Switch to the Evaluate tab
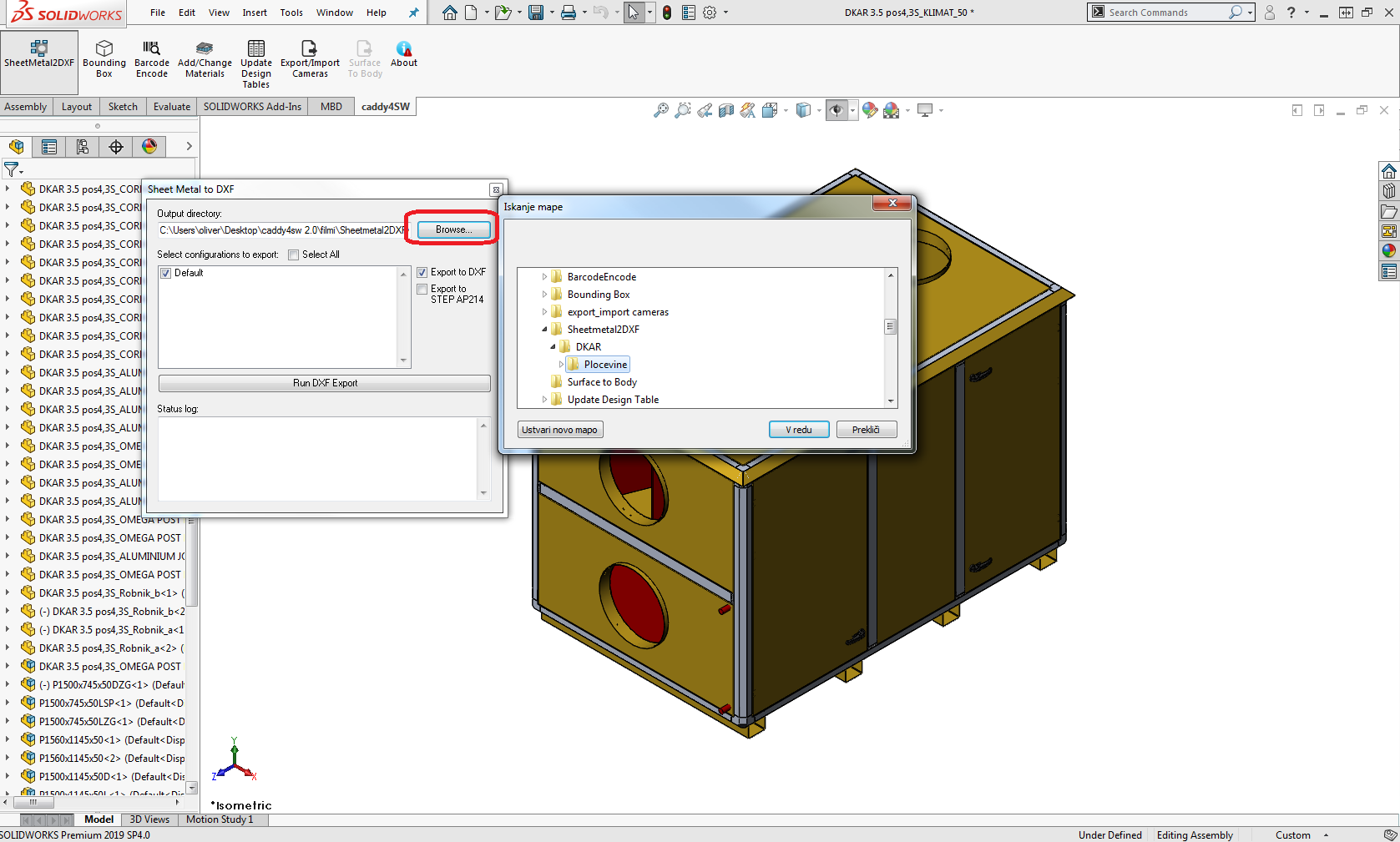 171,107
